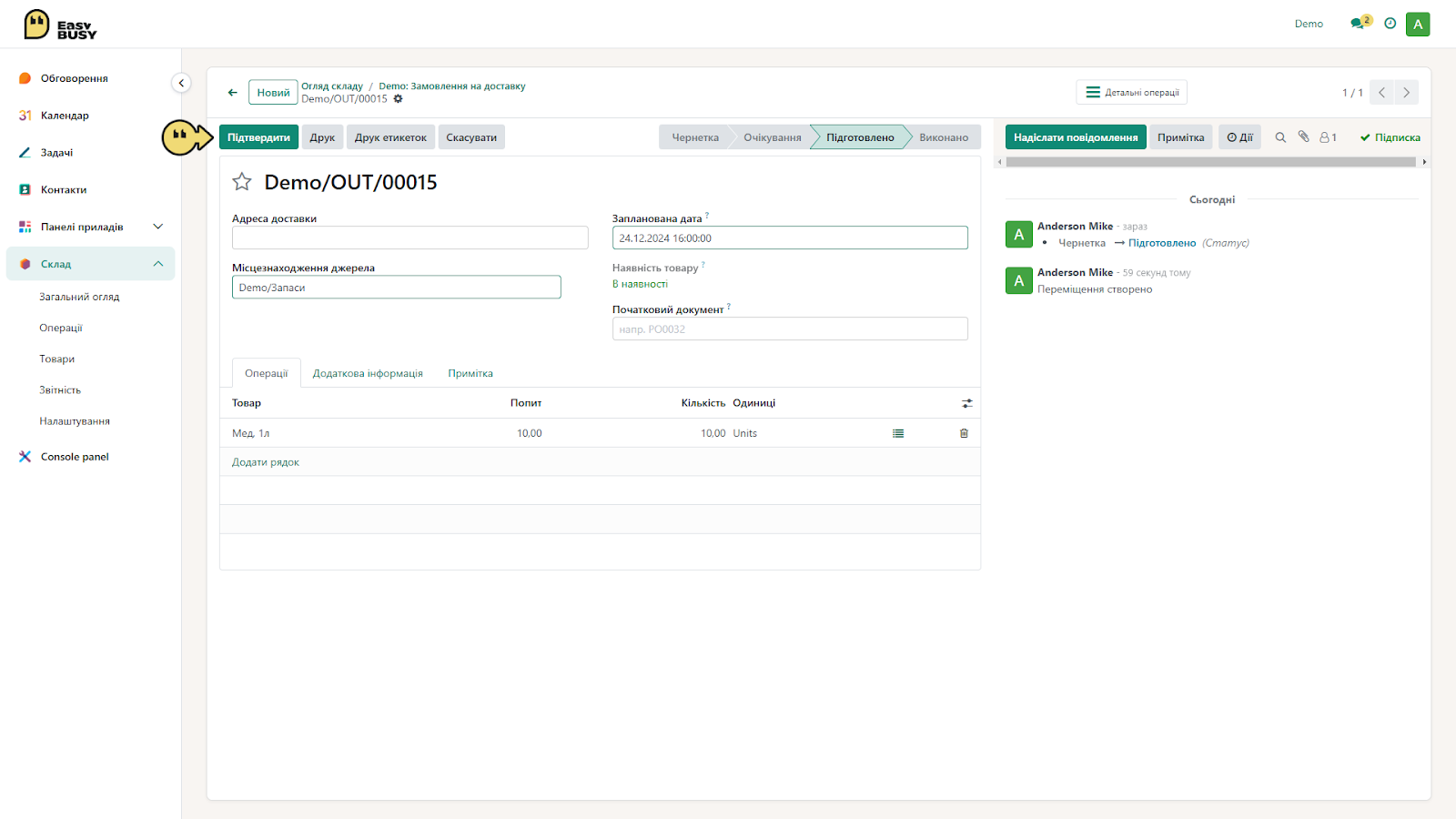
Task: Open the Примітка tab in form
Action: point(470,373)
